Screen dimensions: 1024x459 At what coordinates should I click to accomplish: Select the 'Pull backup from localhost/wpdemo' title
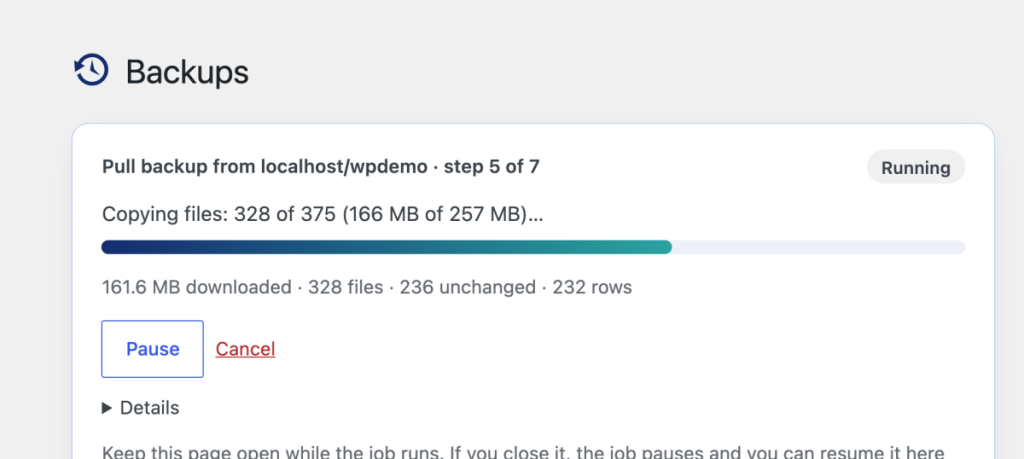pos(264,167)
